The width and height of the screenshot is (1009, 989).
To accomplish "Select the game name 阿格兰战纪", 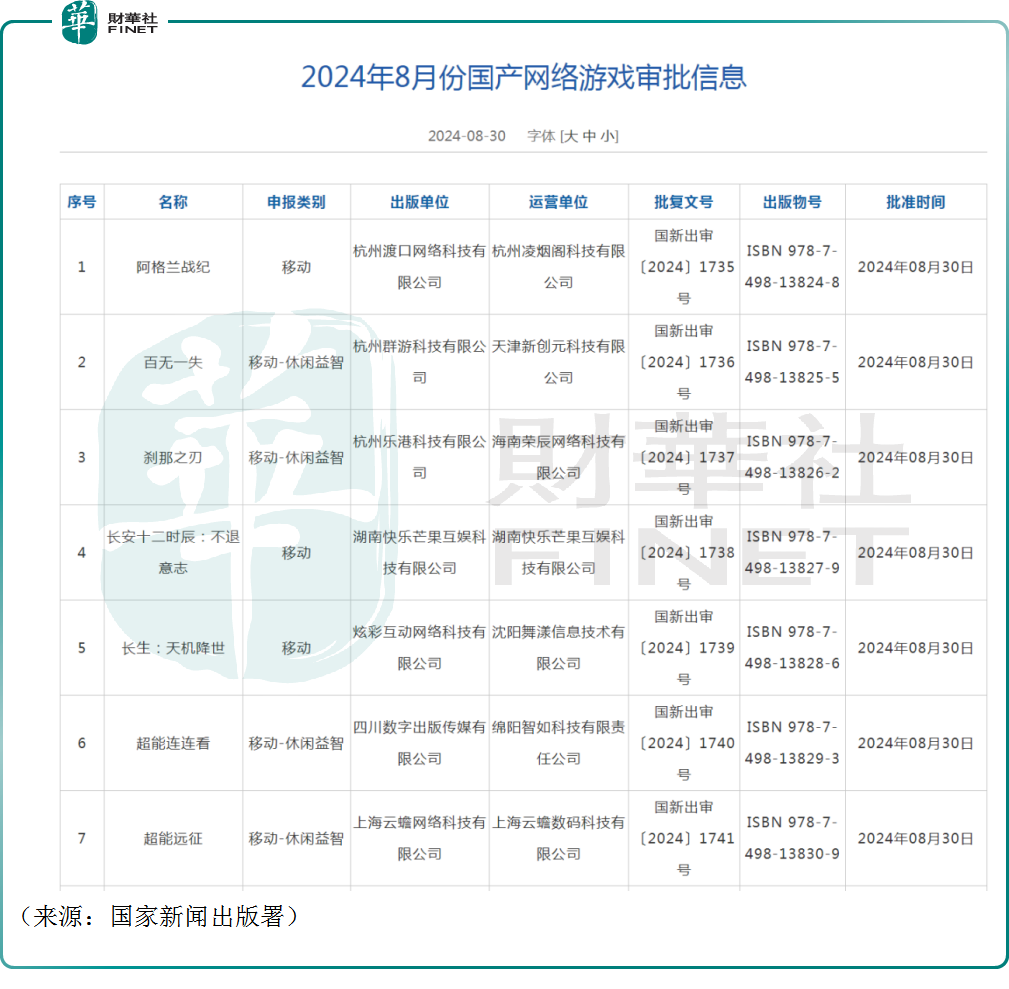I will (173, 267).
